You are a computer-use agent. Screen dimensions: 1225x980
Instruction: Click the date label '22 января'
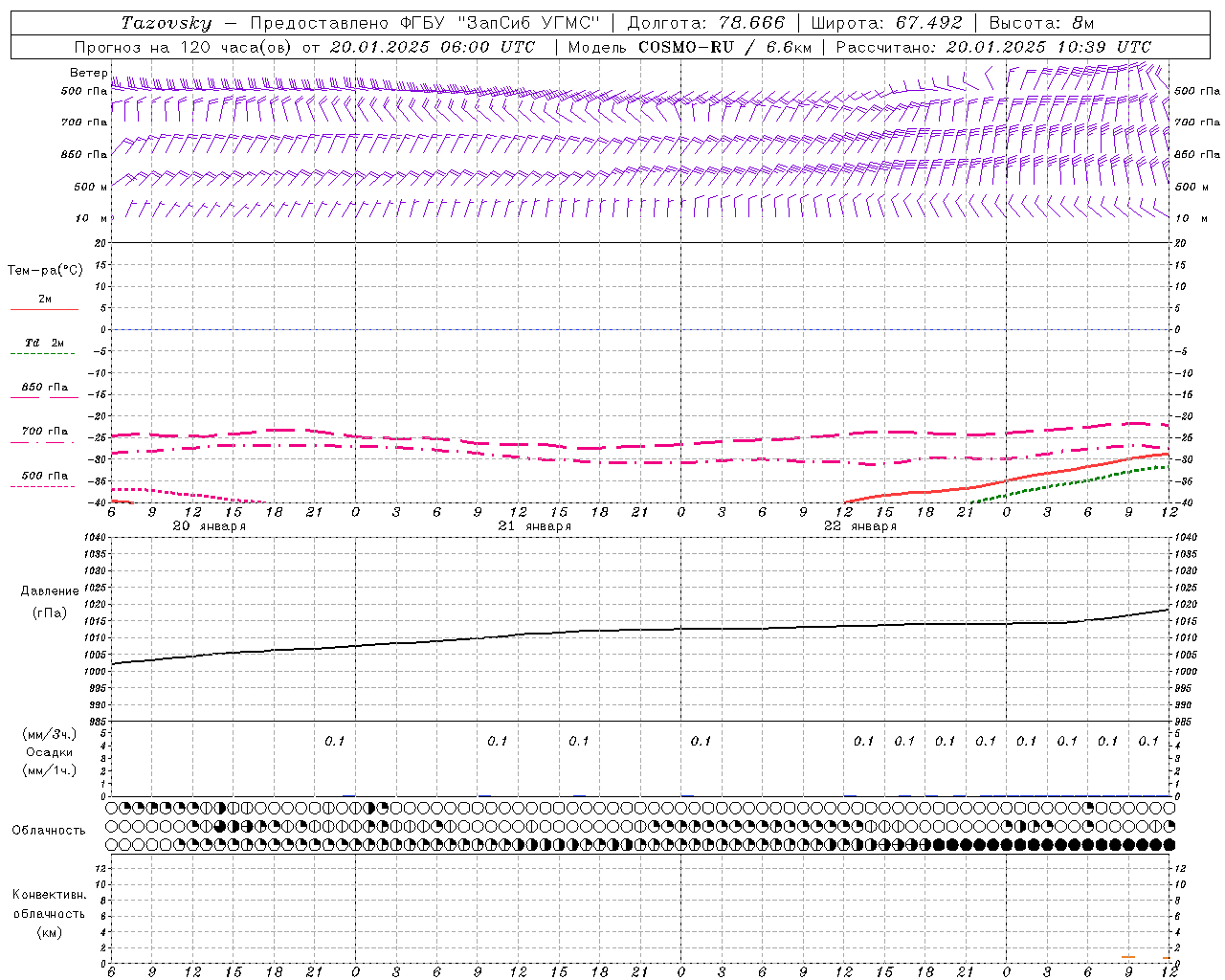click(859, 526)
